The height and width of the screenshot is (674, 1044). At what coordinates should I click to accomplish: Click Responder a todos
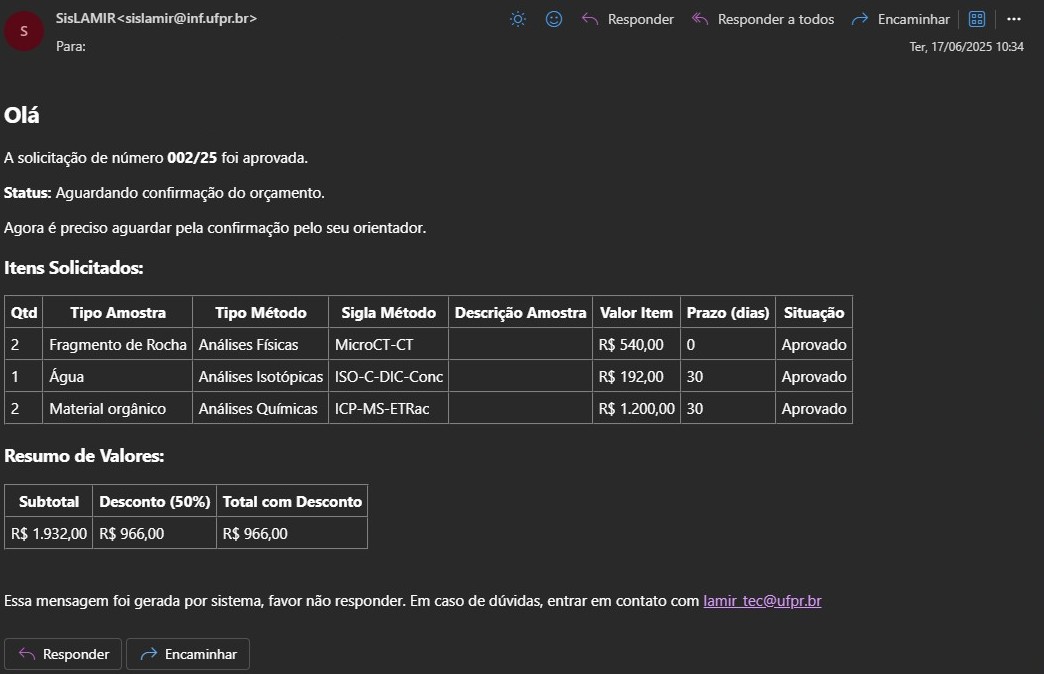[x=763, y=19]
